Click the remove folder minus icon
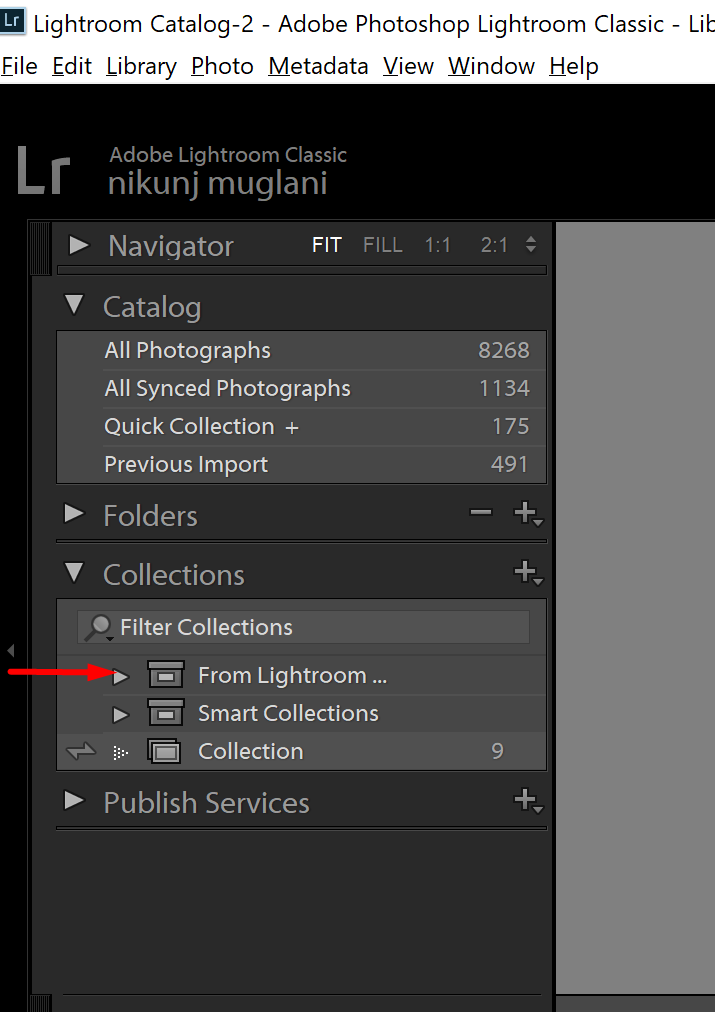Image resolution: width=715 pixels, height=1012 pixels. point(481,511)
